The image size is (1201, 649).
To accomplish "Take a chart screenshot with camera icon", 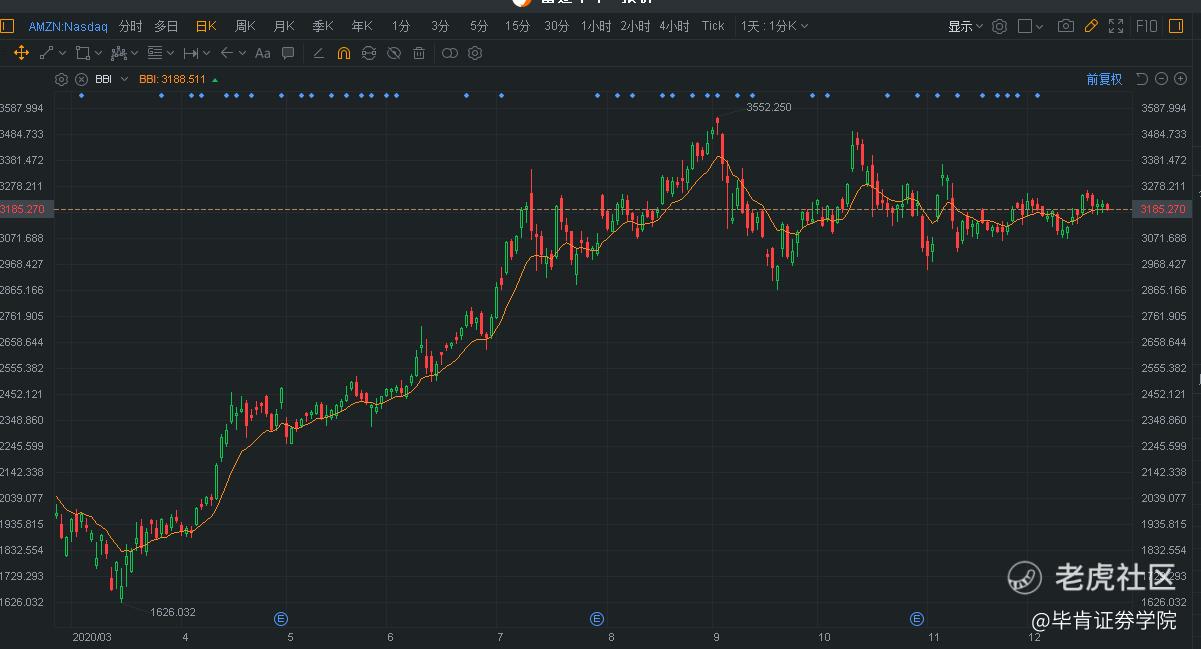I will (x=1066, y=26).
